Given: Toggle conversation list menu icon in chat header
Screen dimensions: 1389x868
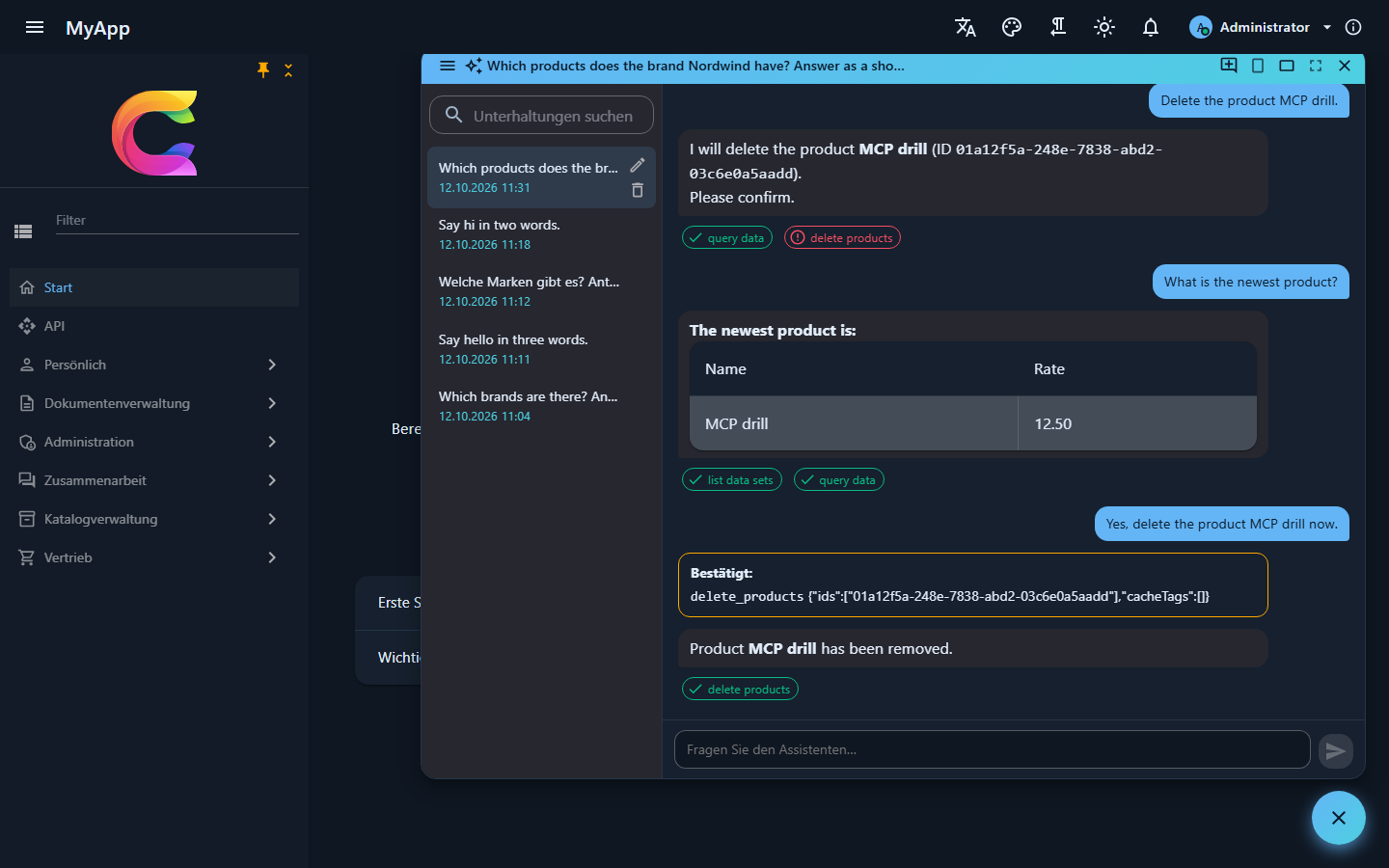Looking at the screenshot, I should (x=448, y=66).
